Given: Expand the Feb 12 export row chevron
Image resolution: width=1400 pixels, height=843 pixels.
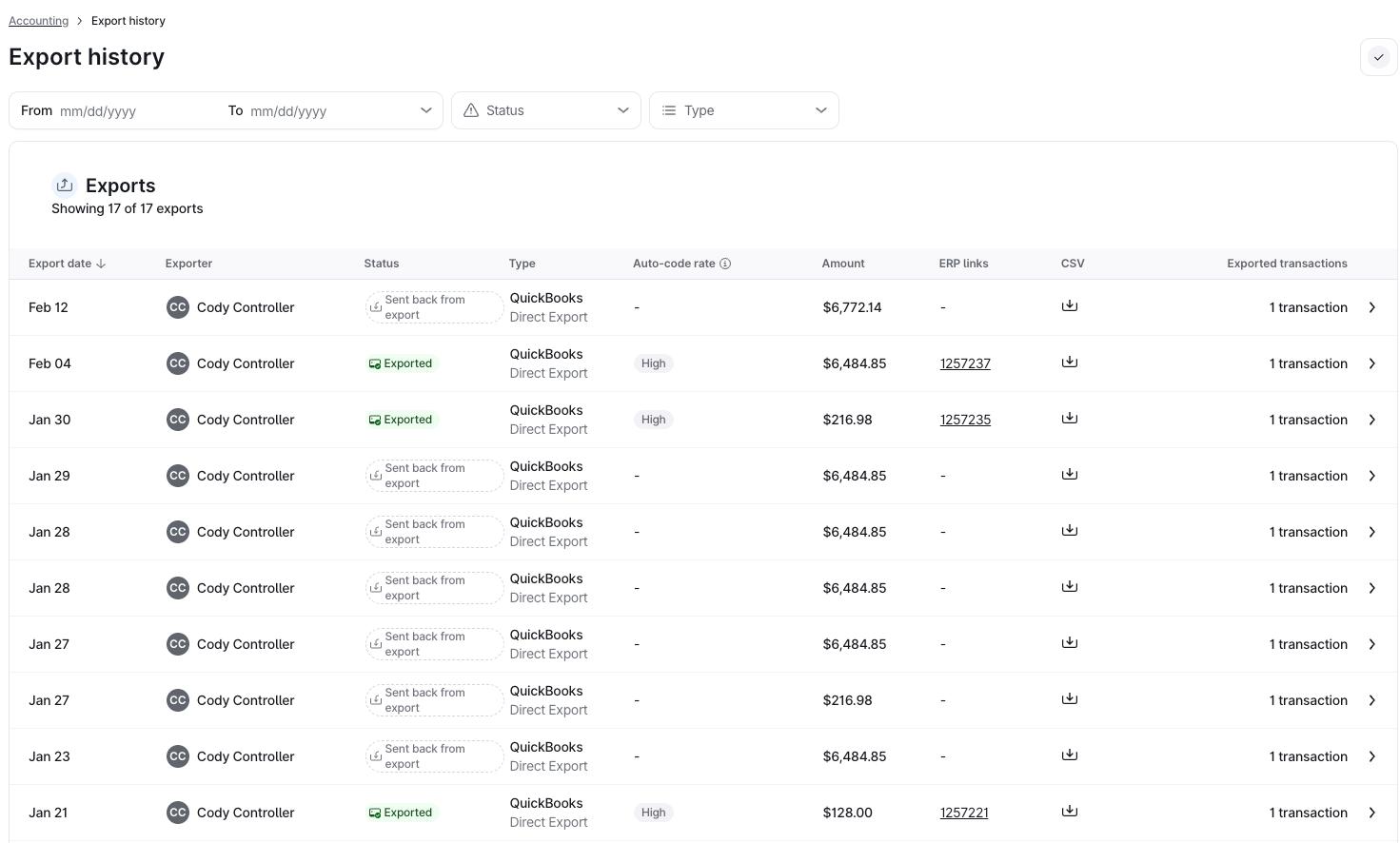Looking at the screenshot, I should 1371,307.
